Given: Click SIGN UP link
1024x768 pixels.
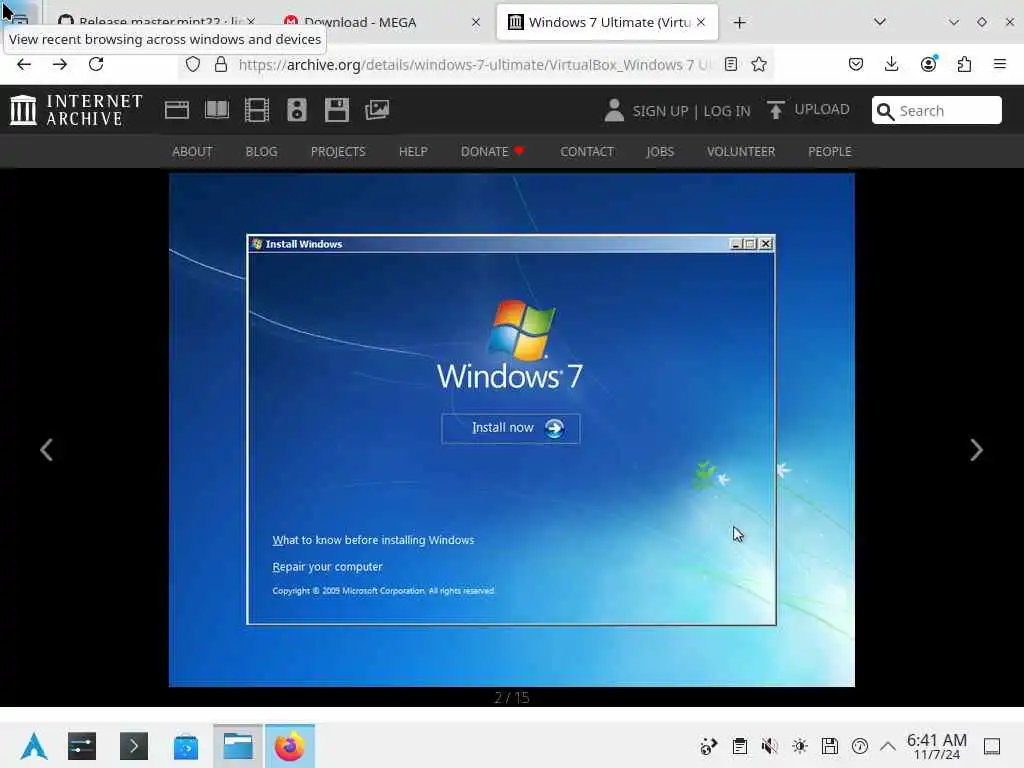Looking at the screenshot, I should (x=660, y=111).
